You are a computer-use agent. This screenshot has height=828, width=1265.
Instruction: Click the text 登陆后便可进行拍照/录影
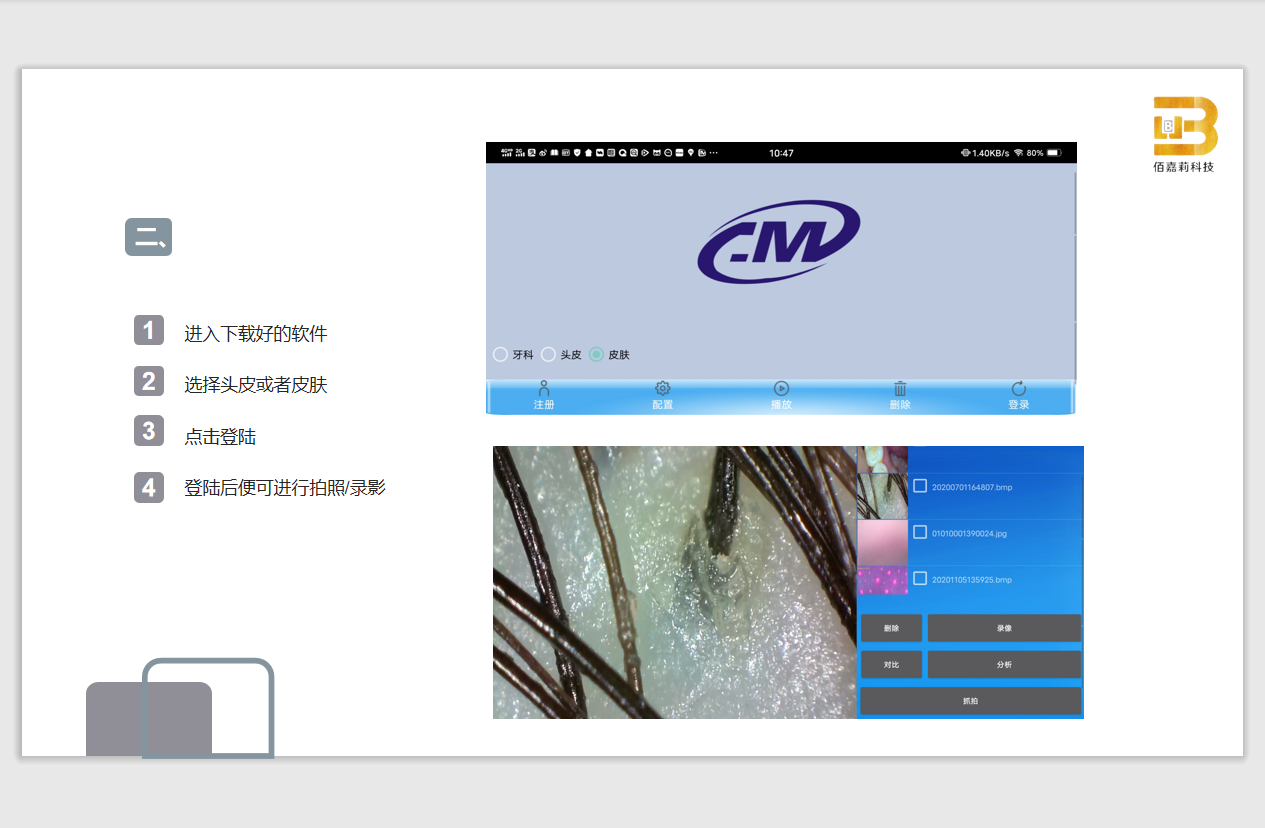click(285, 488)
